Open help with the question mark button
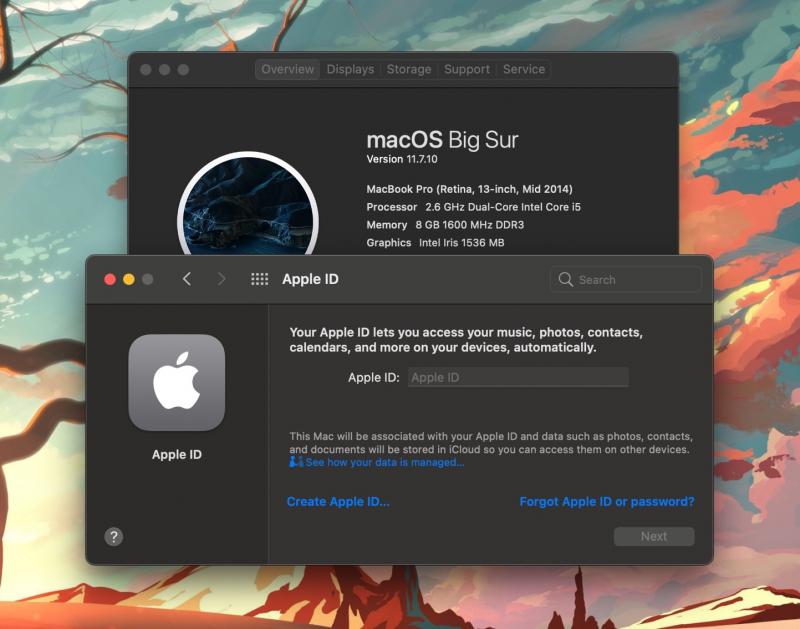 114,537
